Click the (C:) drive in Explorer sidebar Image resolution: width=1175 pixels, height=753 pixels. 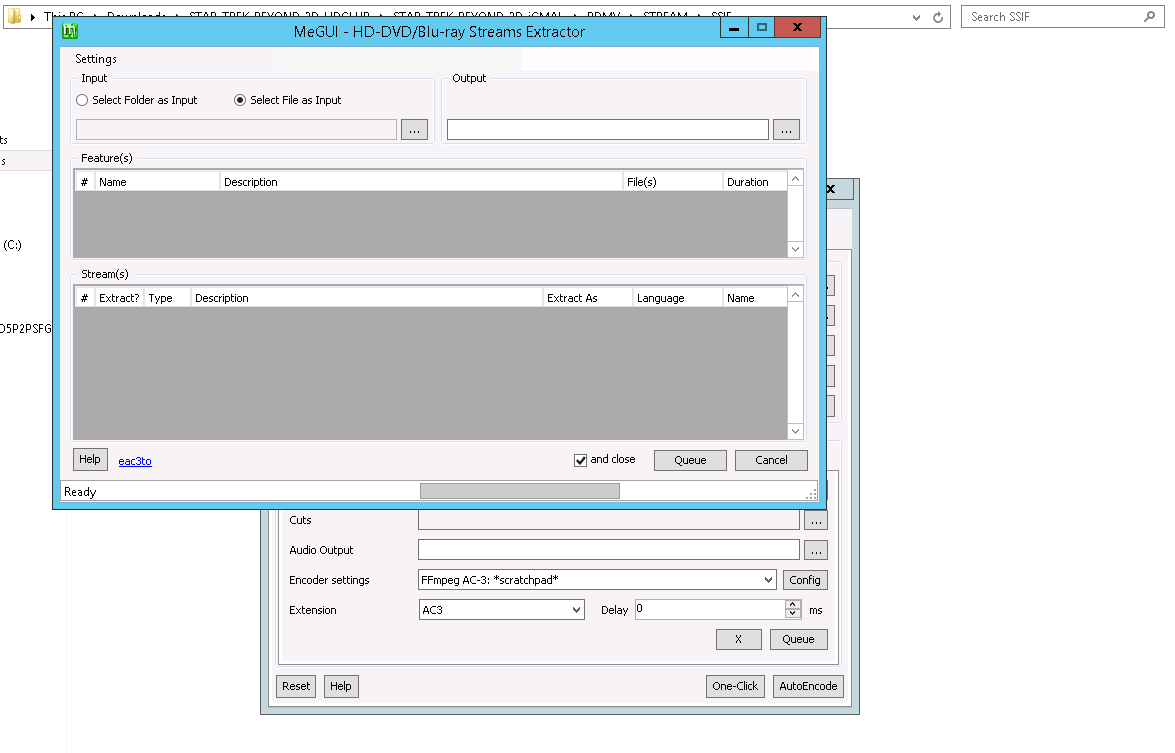(x=12, y=245)
